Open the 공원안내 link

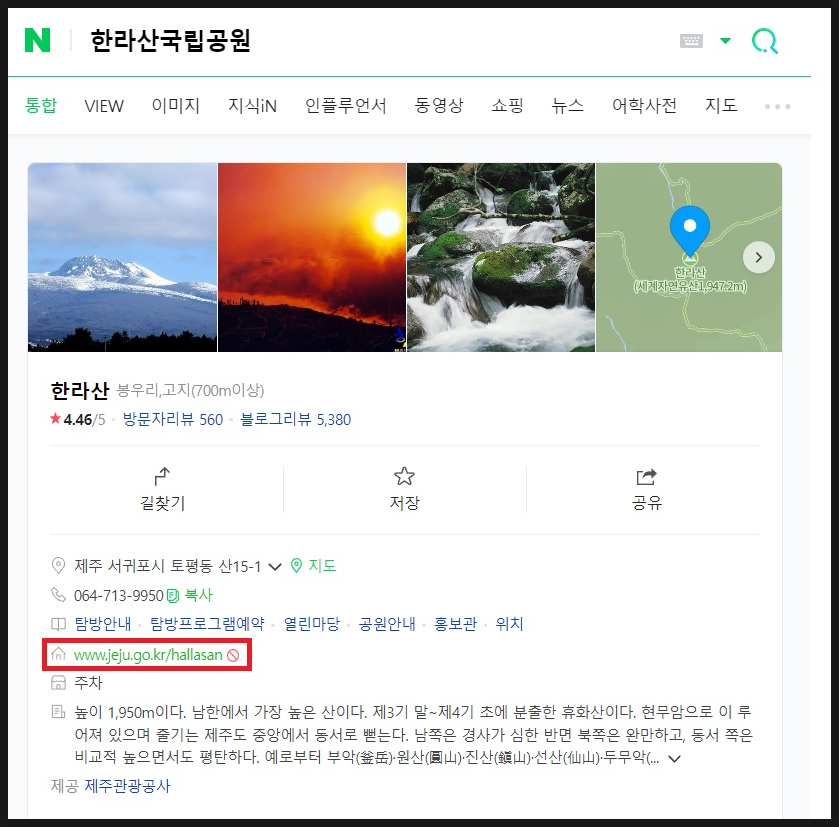(x=387, y=624)
